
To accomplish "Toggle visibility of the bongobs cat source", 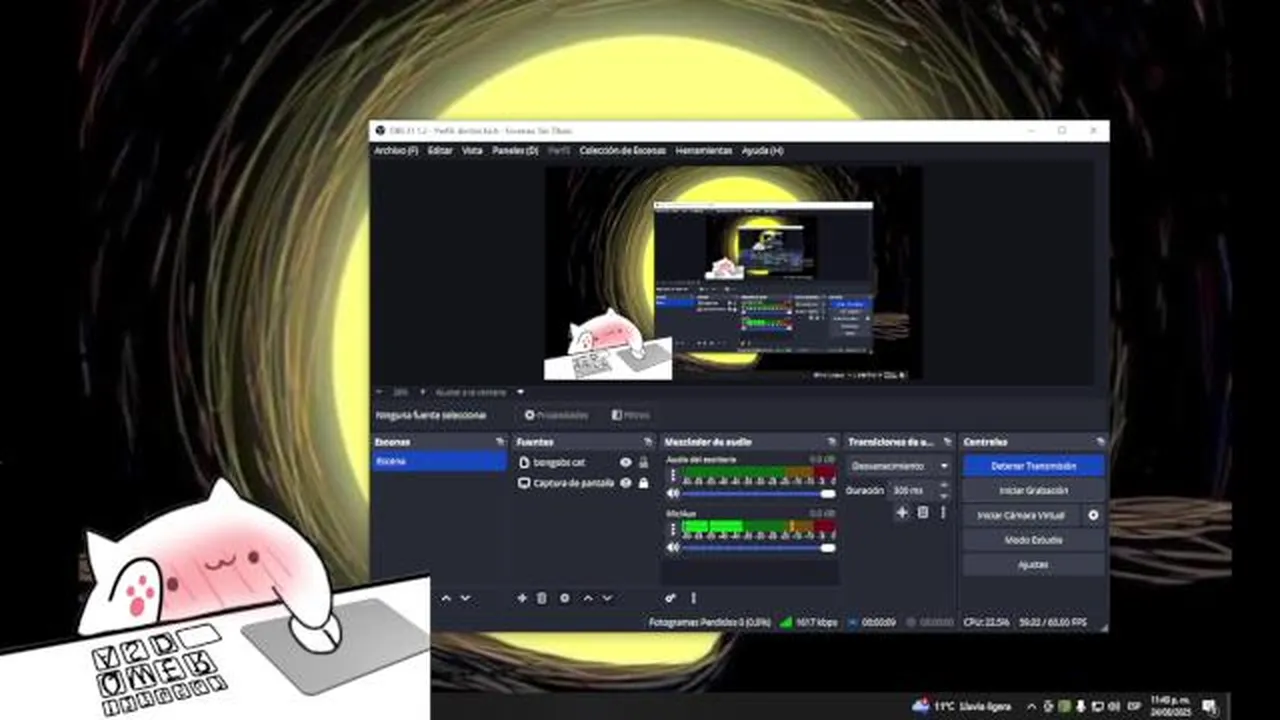I will [626, 463].
